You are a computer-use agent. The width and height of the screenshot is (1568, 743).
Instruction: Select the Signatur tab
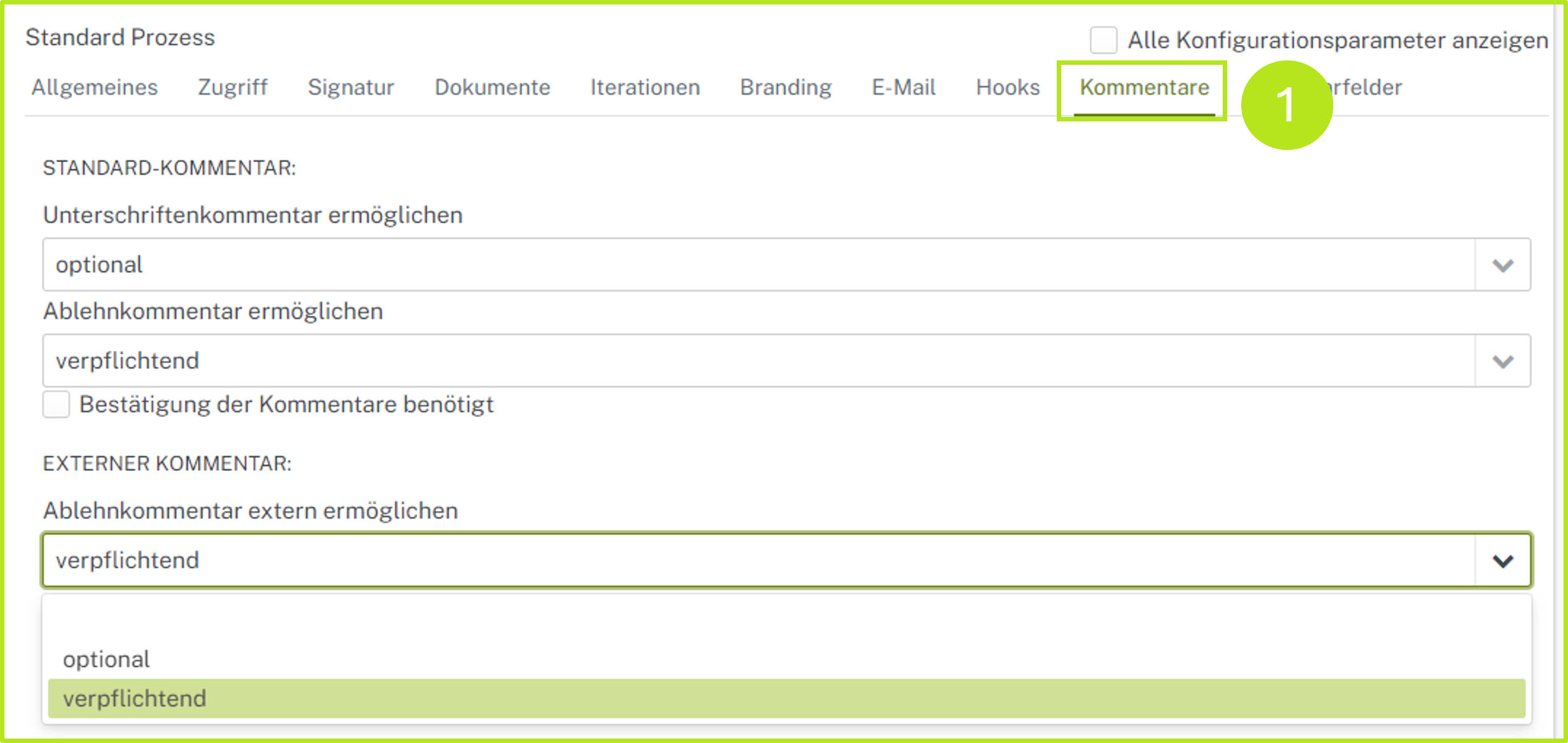[x=350, y=88]
